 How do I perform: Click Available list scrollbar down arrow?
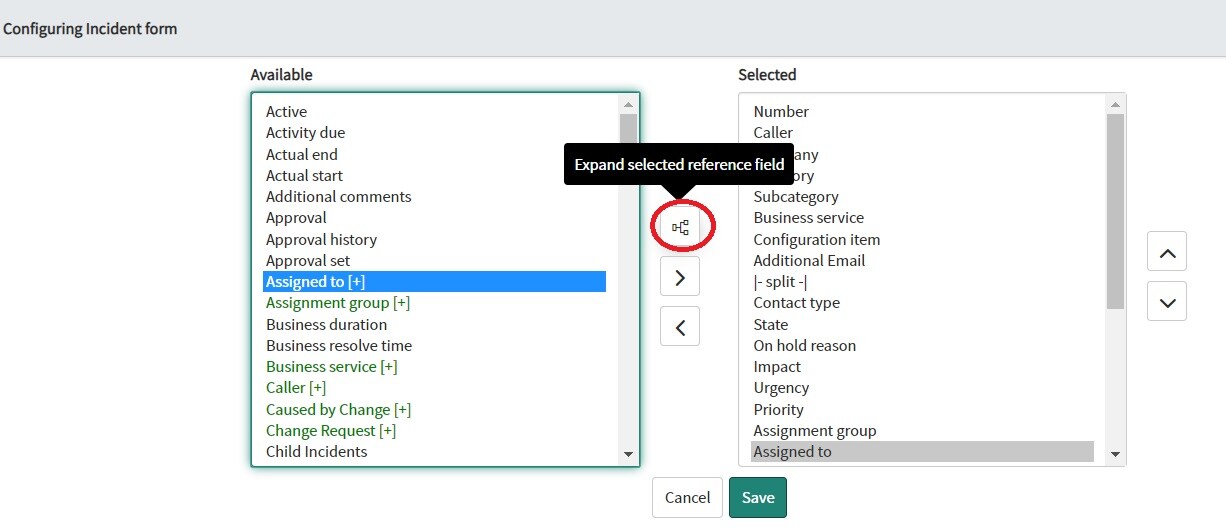[x=628, y=455]
